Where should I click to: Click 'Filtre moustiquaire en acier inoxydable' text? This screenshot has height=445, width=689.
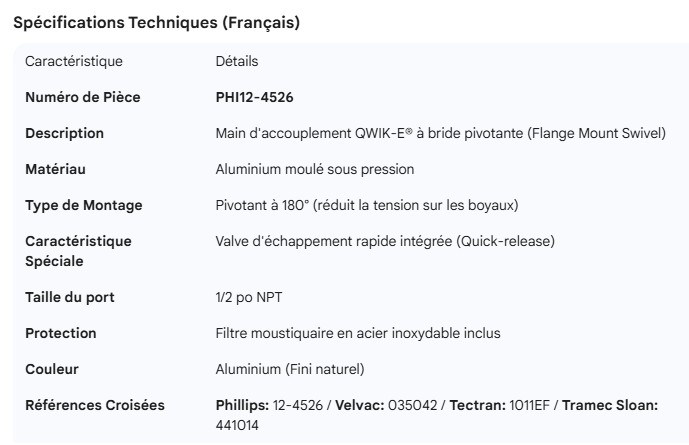tap(357, 333)
